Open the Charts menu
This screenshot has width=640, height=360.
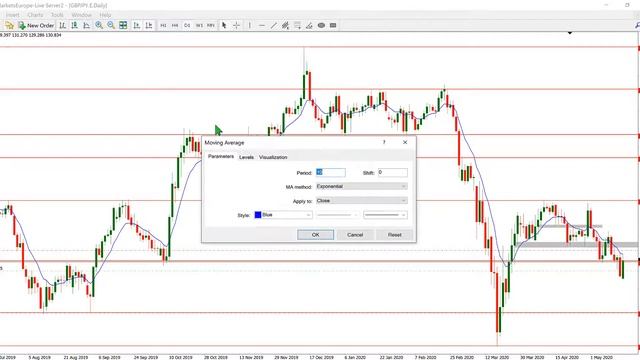(35, 15)
